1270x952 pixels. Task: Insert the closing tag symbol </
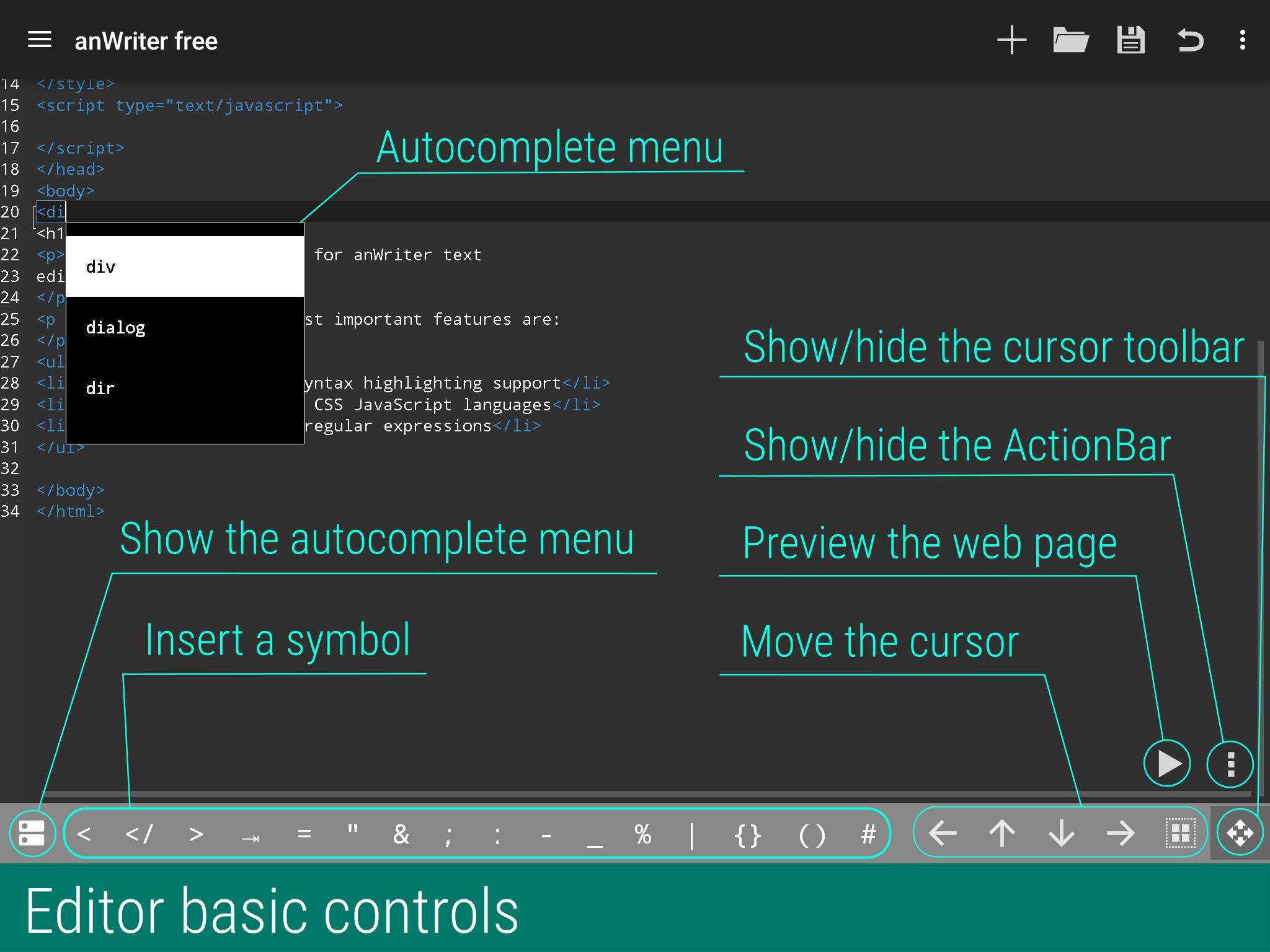pyautogui.click(x=139, y=834)
